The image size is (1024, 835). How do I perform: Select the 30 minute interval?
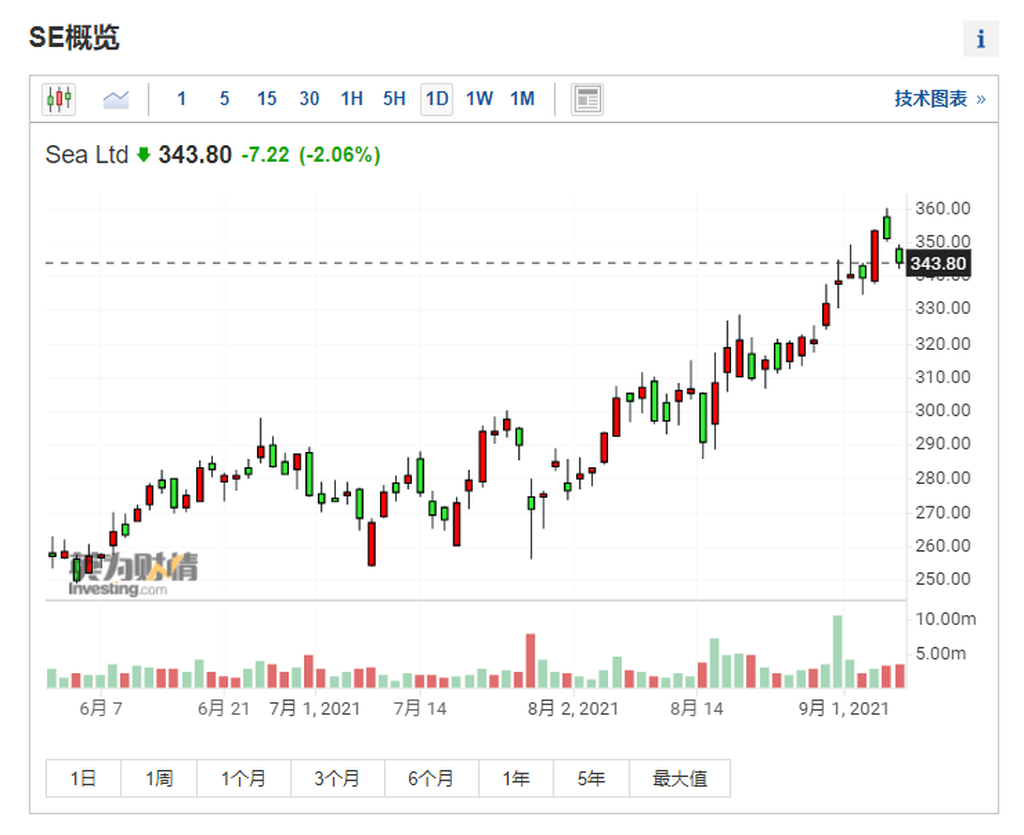(x=309, y=99)
